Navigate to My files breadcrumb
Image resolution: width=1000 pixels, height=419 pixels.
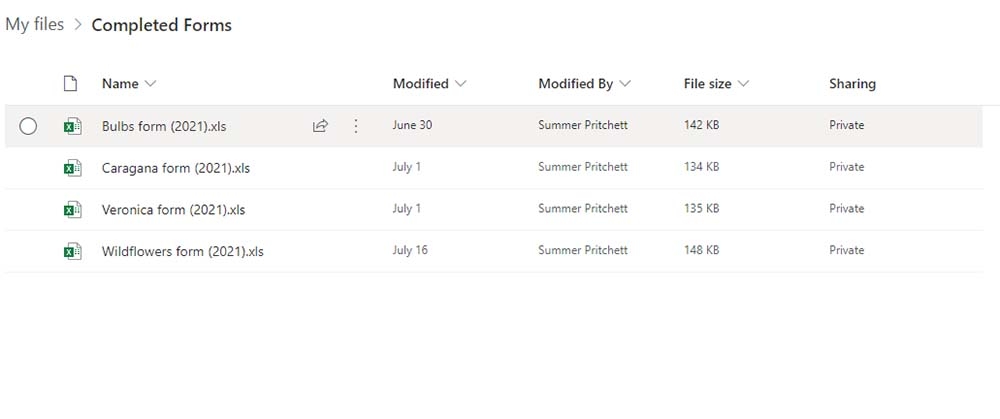click(x=35, y=25)
